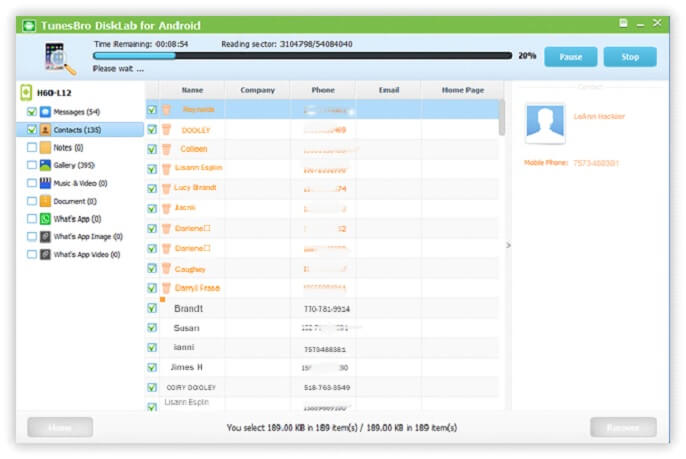Screen dimensions: 686x459
Task: Click the deleted trash icon beside Colleen
Action: click(x=166, y=149)
